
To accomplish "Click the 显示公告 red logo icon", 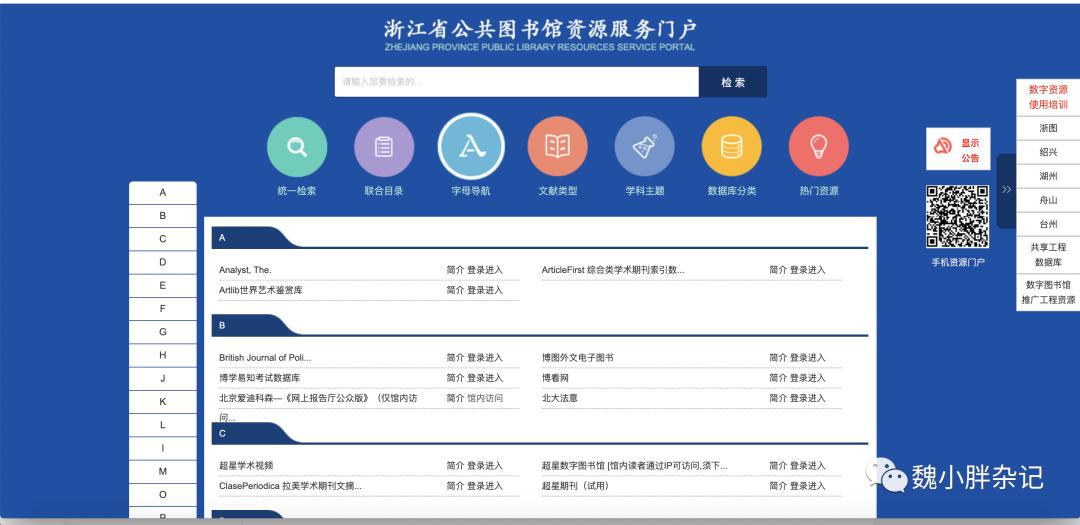I will pyautogui.click(x=942, y=146).
